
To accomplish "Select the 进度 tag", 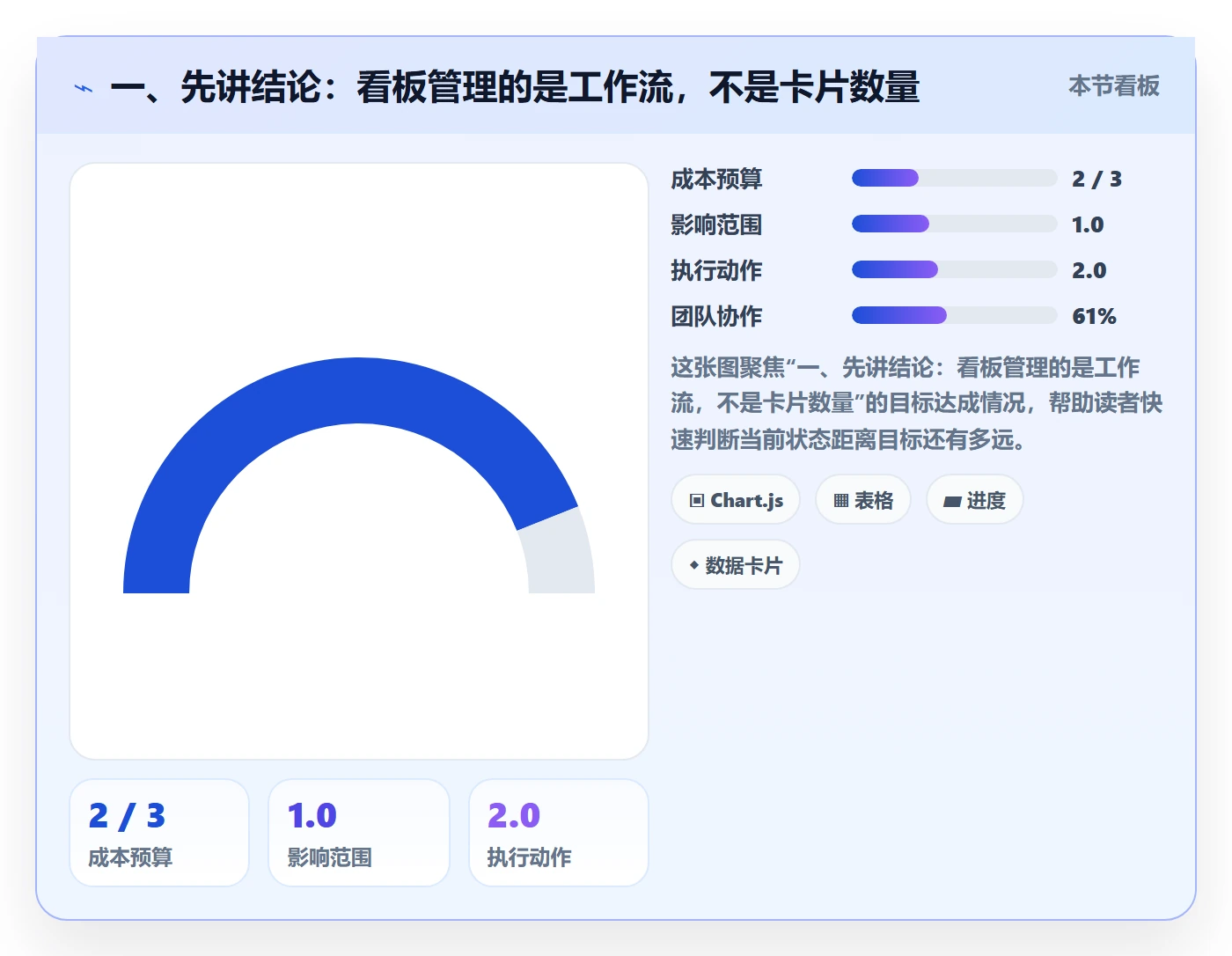I will (975, 500).
